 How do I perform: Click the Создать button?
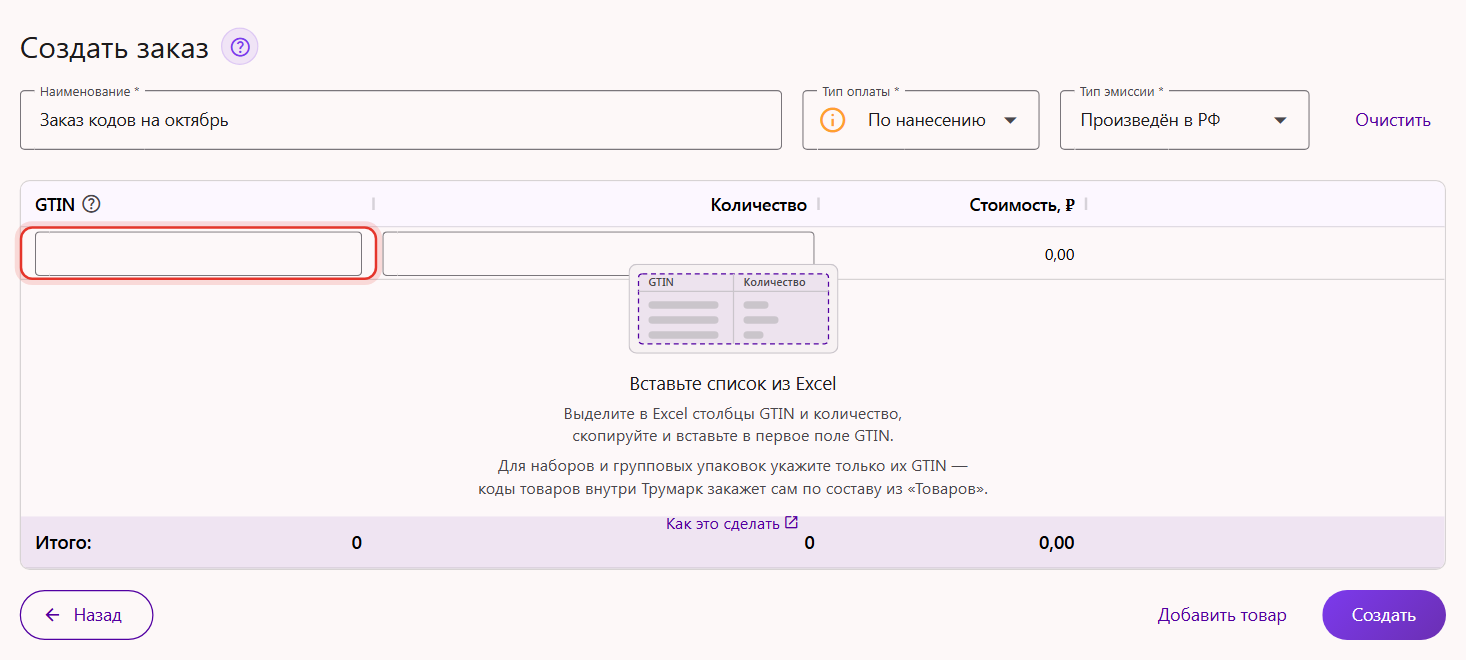[1384, 615]
